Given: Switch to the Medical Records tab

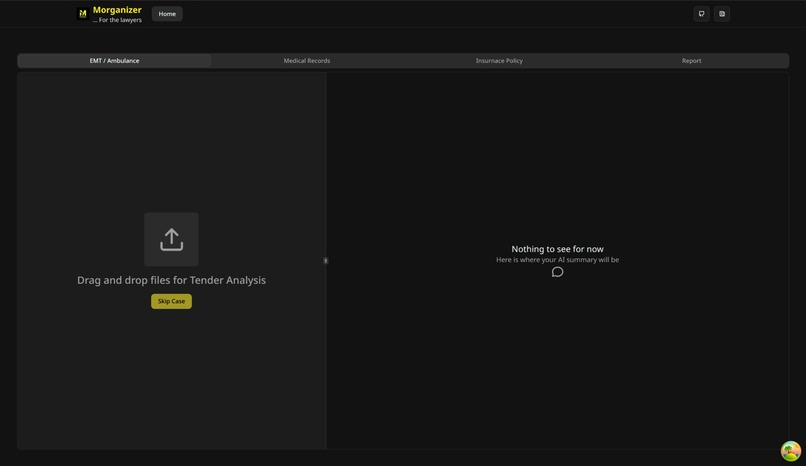Looking at the screenshot, I should point(307,61).
